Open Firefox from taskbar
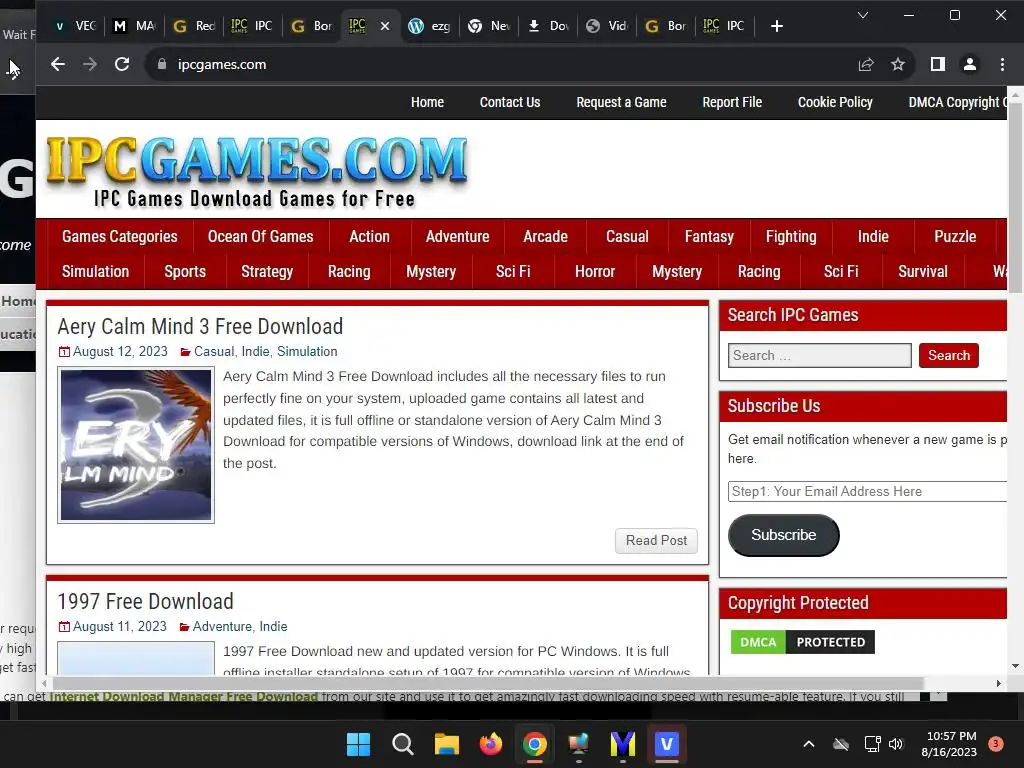This screenshot has width=1024, height=768. 491,744
